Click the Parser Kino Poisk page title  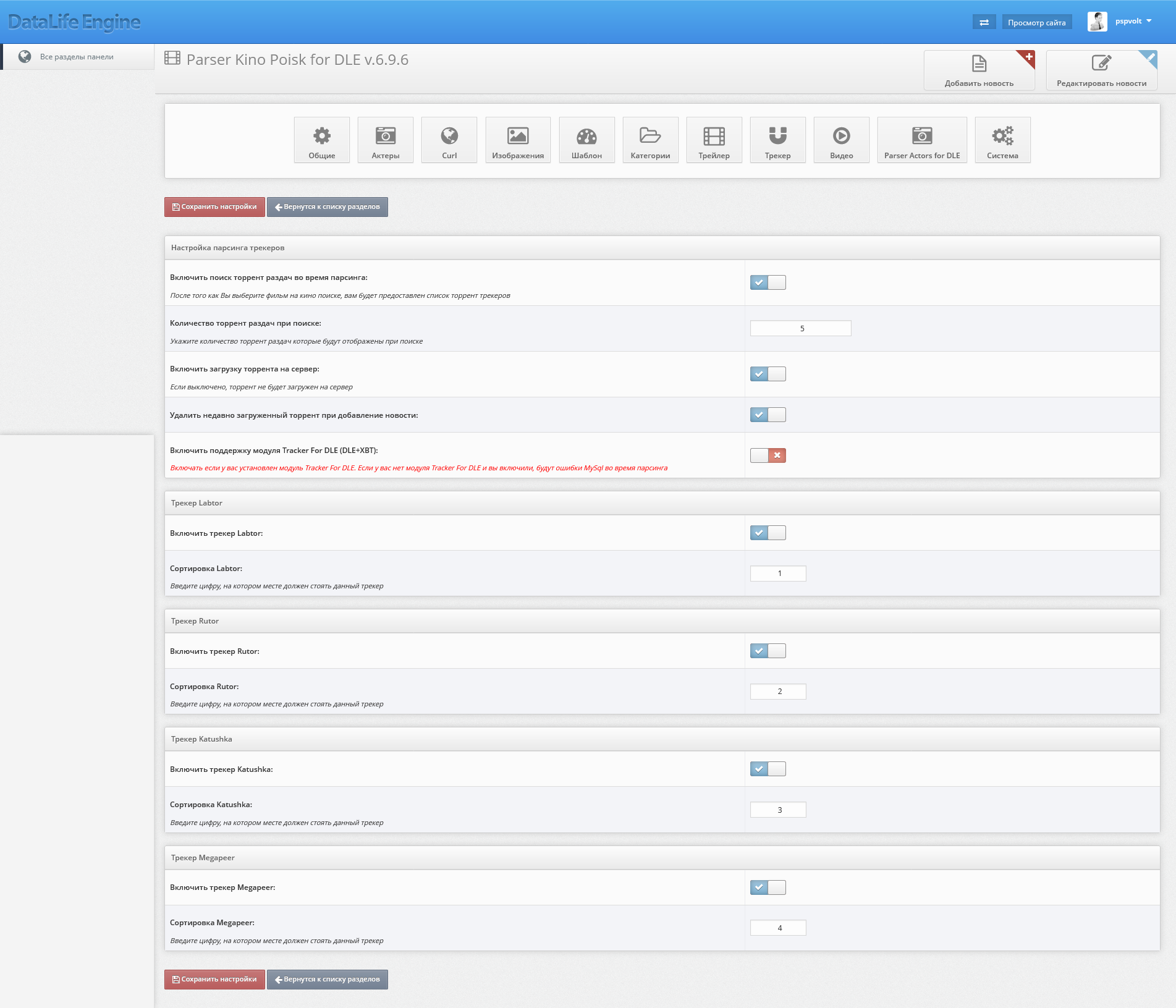point(297,59)
